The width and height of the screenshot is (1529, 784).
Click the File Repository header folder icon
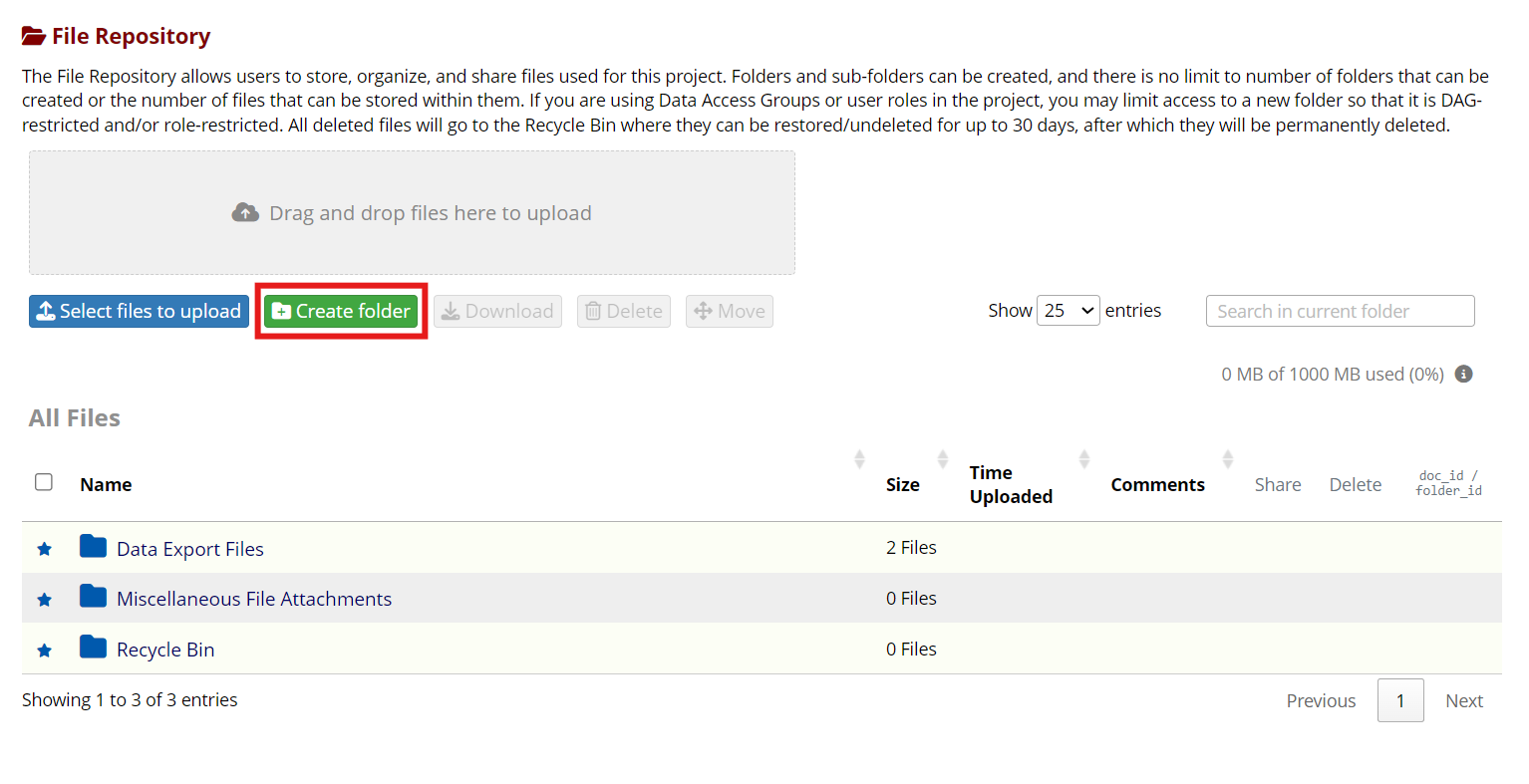[32, 33]
